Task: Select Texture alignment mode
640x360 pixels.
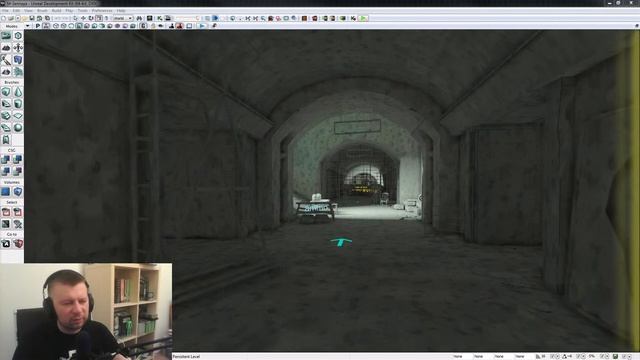Action: point(18,48)
